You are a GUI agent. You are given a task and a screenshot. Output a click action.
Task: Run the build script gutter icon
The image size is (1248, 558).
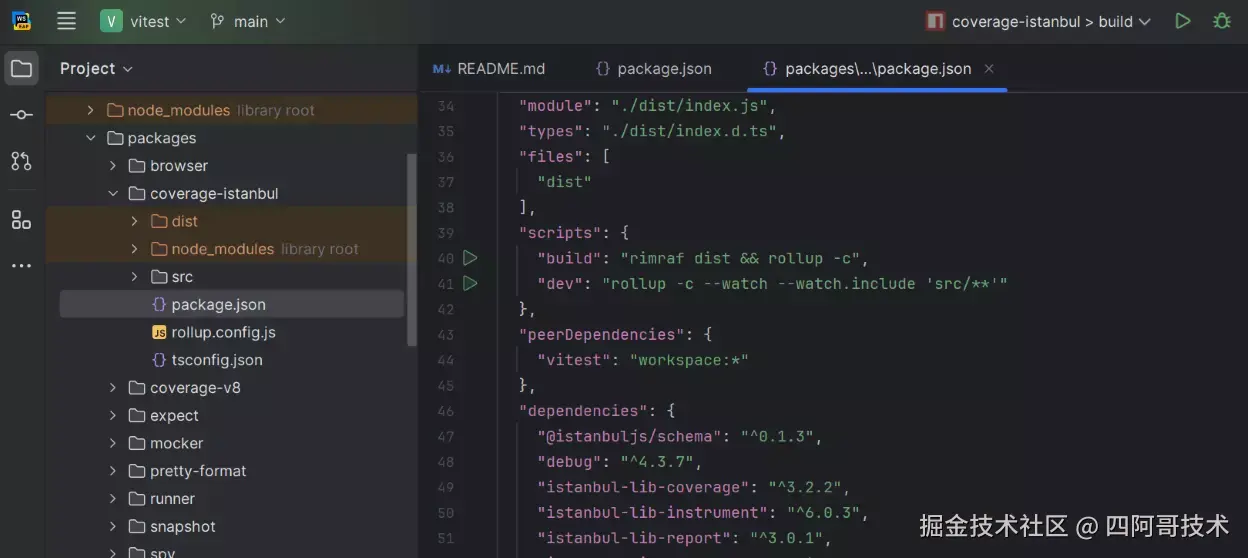[x=470, y=258]
